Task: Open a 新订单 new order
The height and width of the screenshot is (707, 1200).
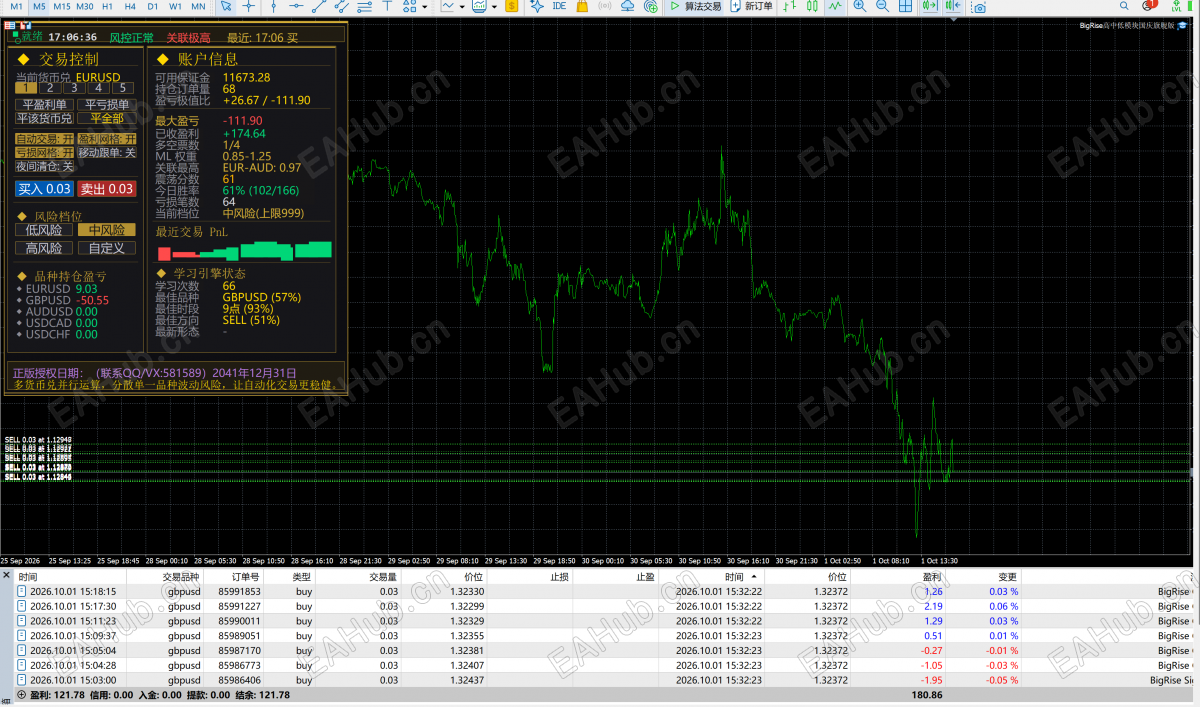Action: point(751,6)
